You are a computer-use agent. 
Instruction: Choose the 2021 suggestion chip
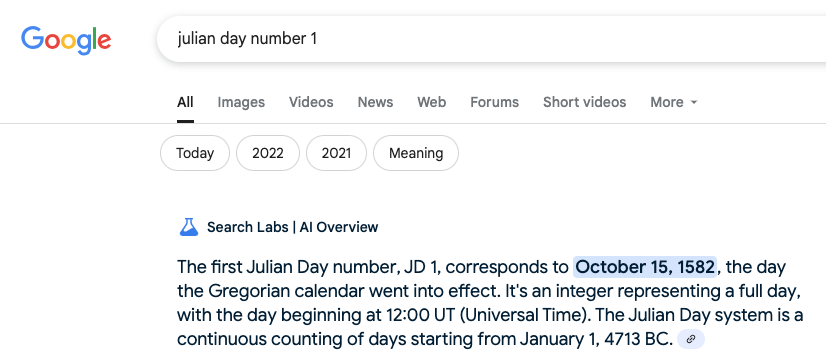click(x=336, y=153)
